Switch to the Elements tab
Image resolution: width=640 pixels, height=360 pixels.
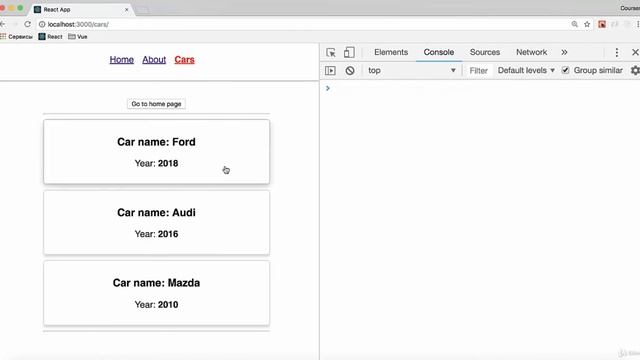click(x=391, y=52)
